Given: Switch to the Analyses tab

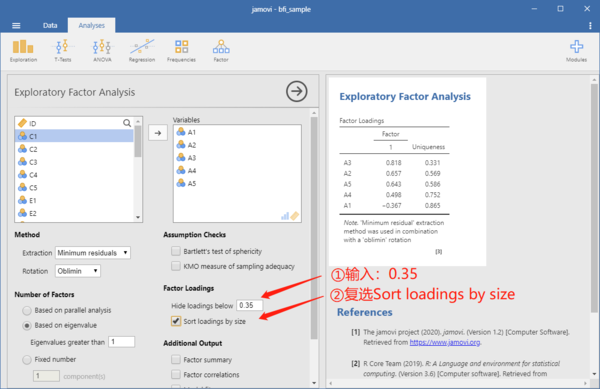Looking at the screenshot, I should click(91, 26).
